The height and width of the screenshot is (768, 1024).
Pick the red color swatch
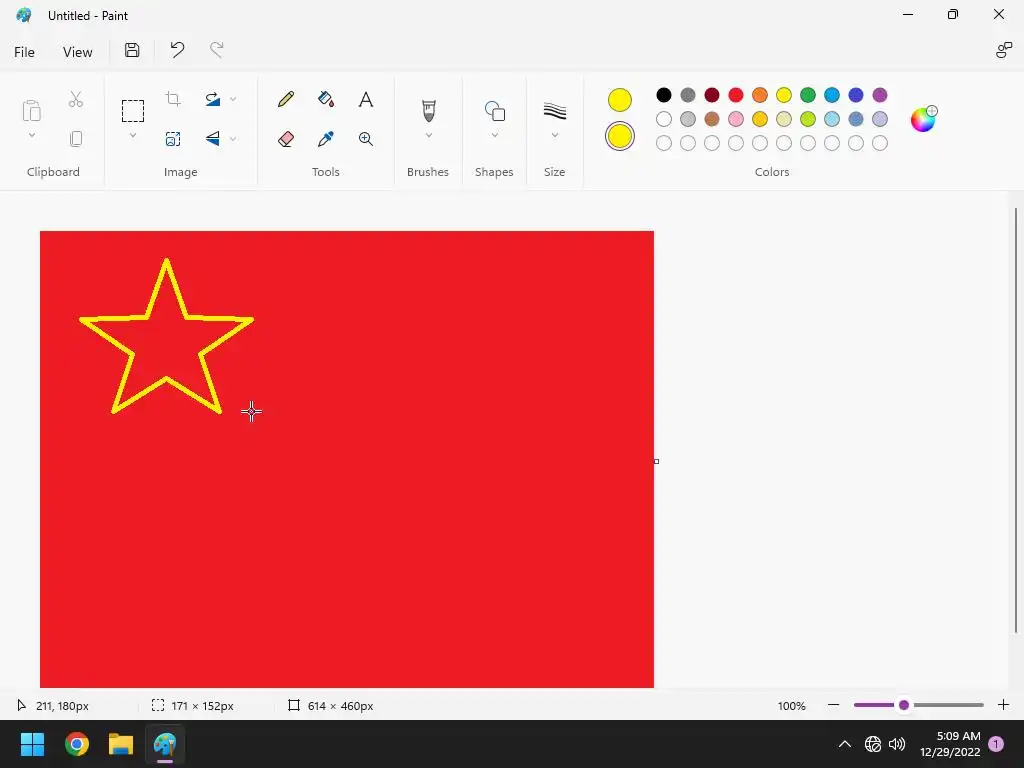736,95
